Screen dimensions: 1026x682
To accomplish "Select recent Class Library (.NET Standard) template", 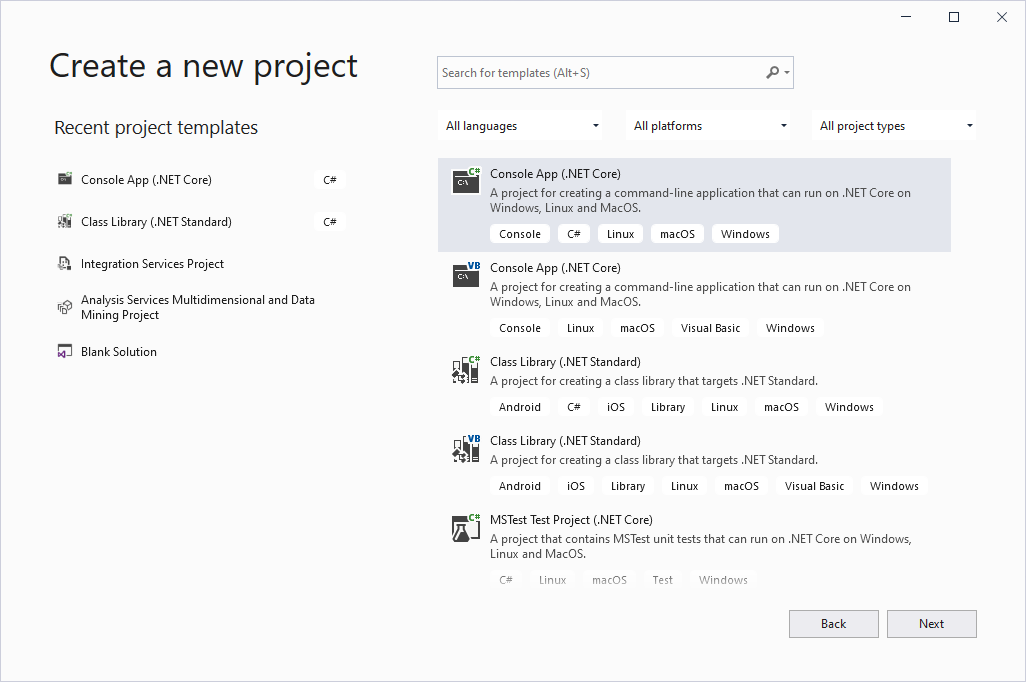I will (156, 222).
